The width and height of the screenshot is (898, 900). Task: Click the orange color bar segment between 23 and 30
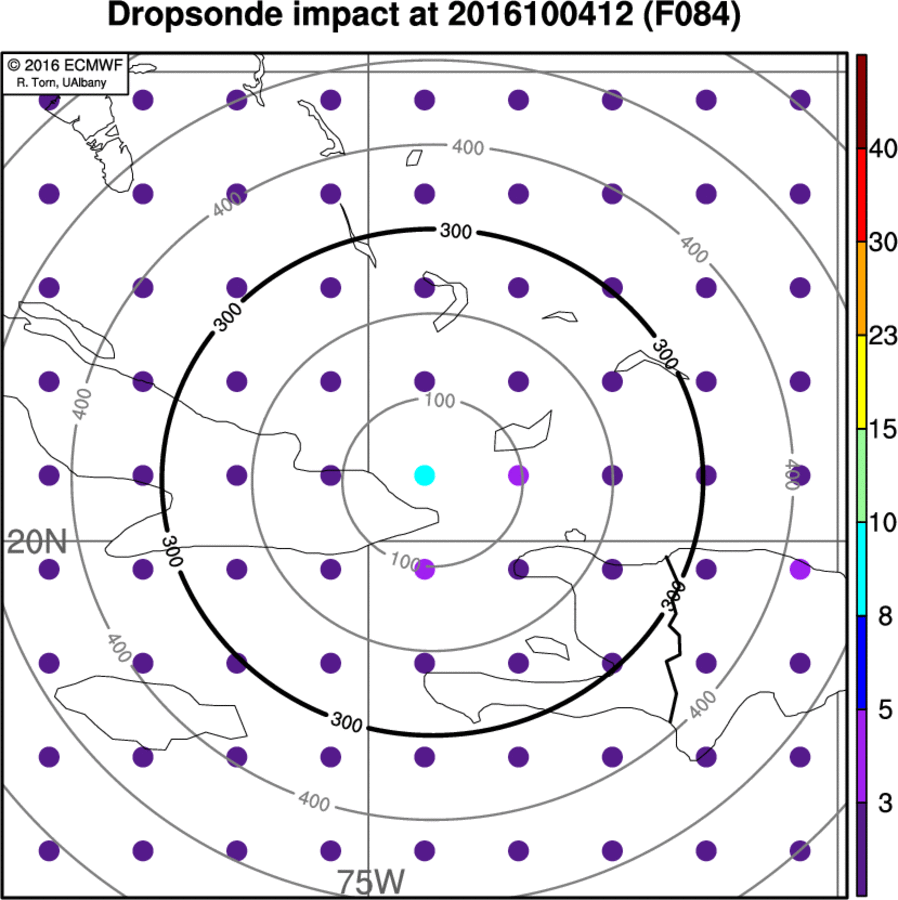tap(862, 288)
